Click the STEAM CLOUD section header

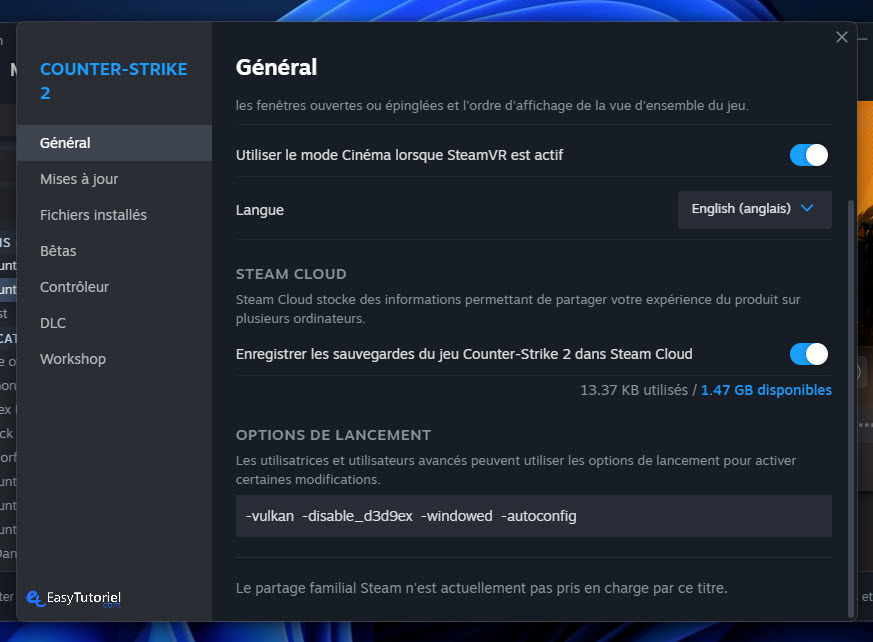coord(291,274)
